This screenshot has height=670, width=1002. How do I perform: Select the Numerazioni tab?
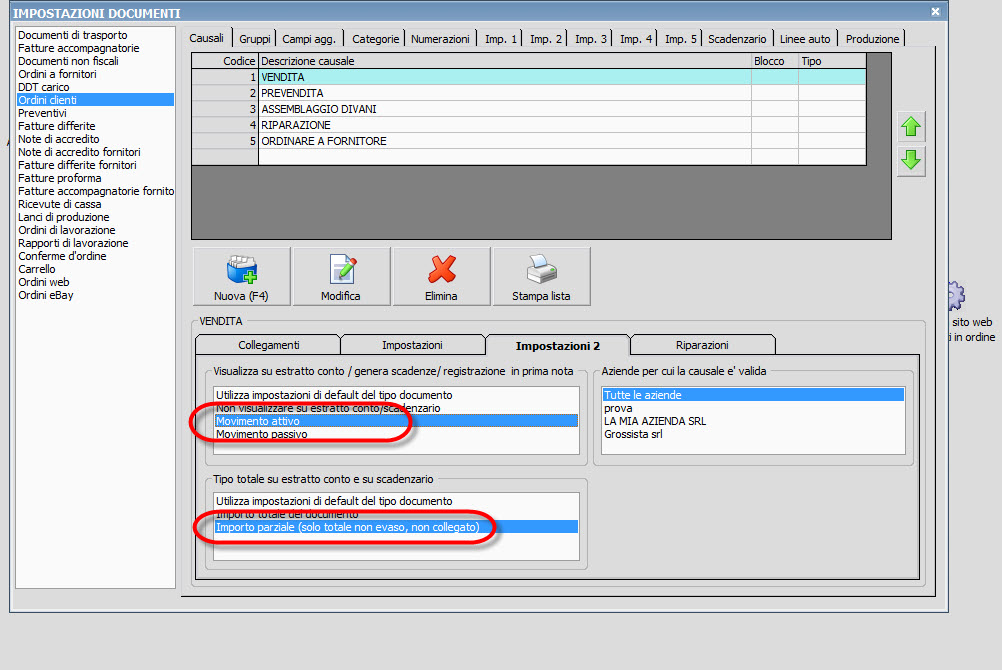(x=440, y=39)
